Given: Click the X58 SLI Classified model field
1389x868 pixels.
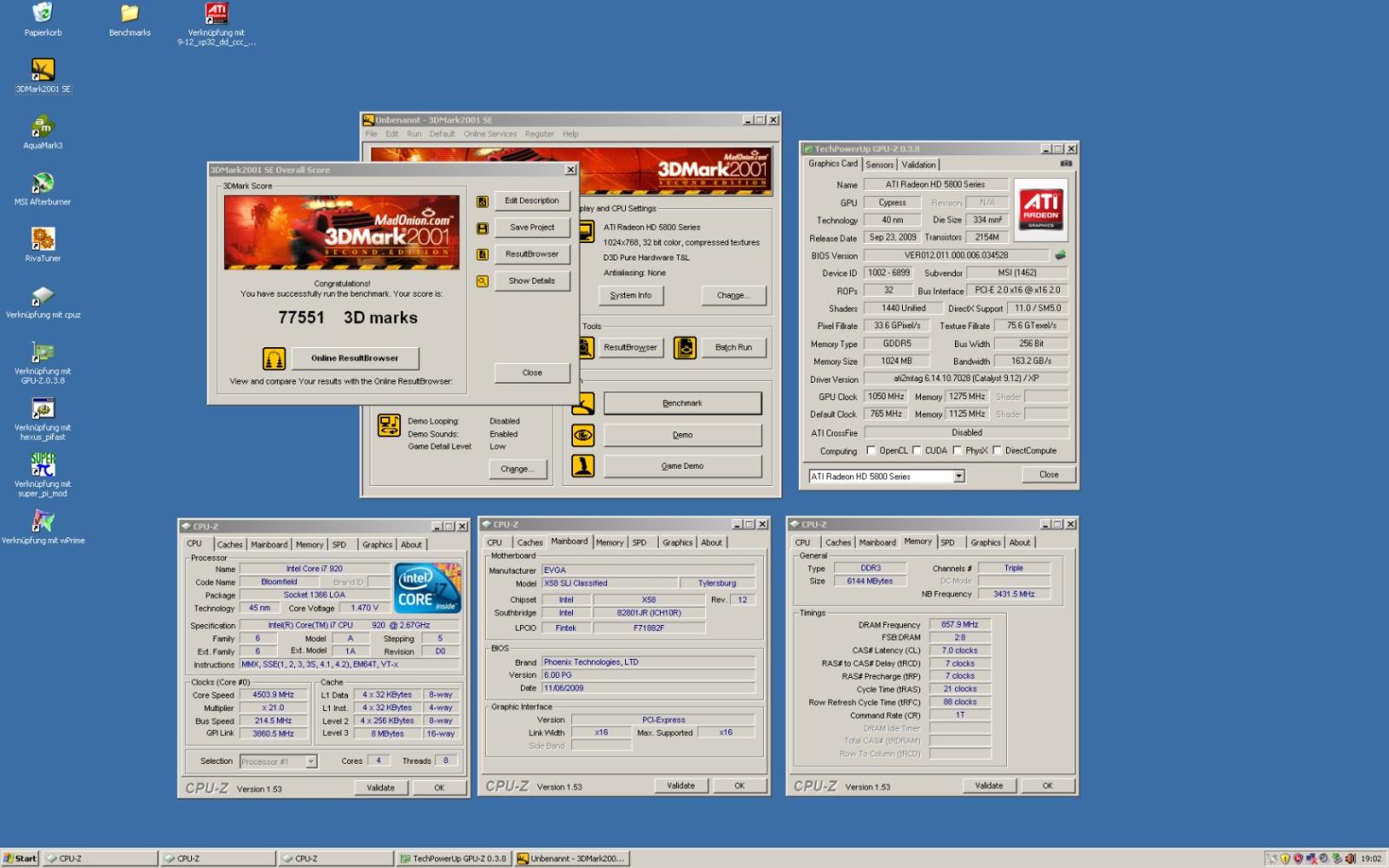Looking at the screenshot, I should (609, 583).
